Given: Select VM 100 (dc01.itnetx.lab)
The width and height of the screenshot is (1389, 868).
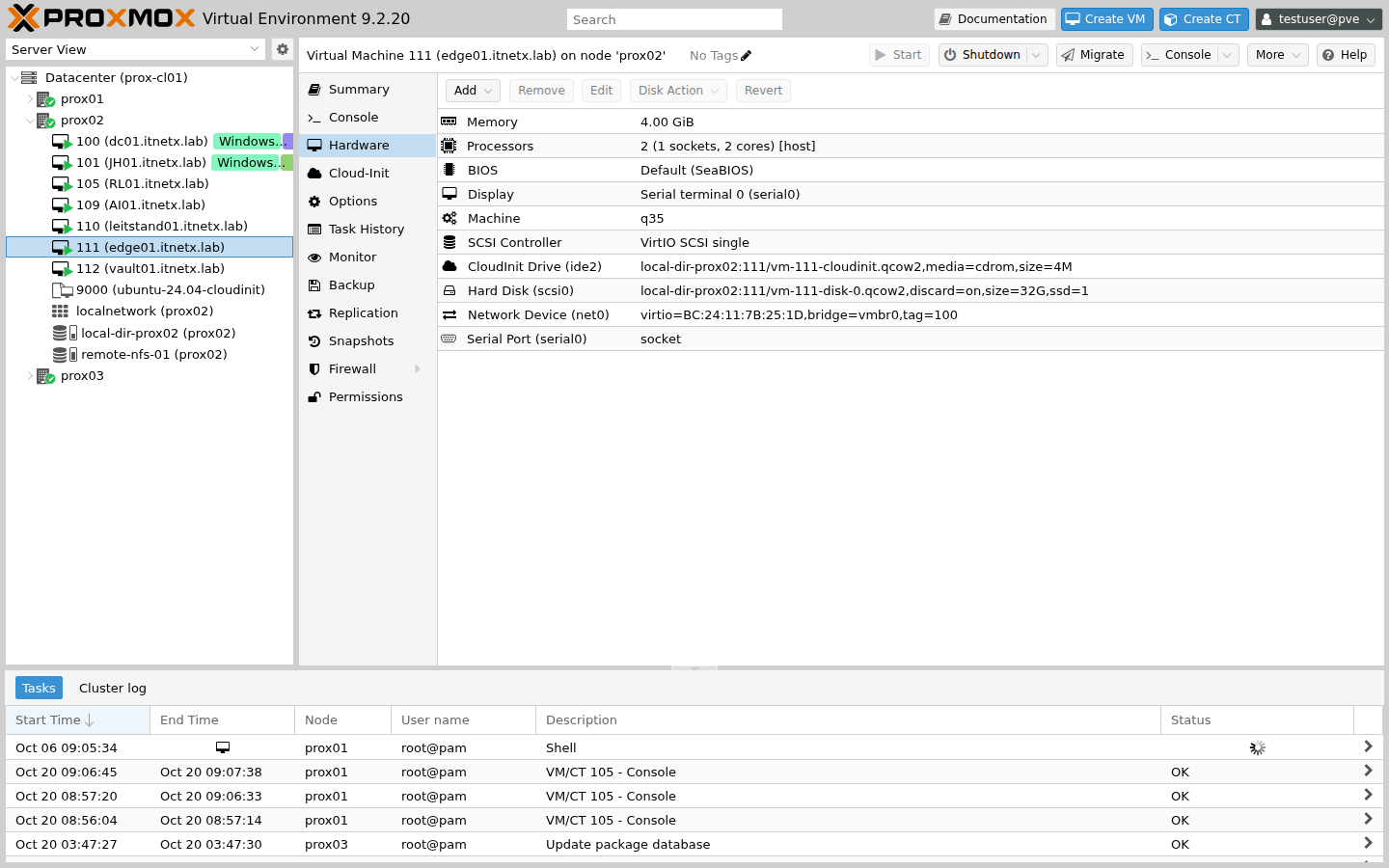Looking at the screenshot, I should (150, 142).
